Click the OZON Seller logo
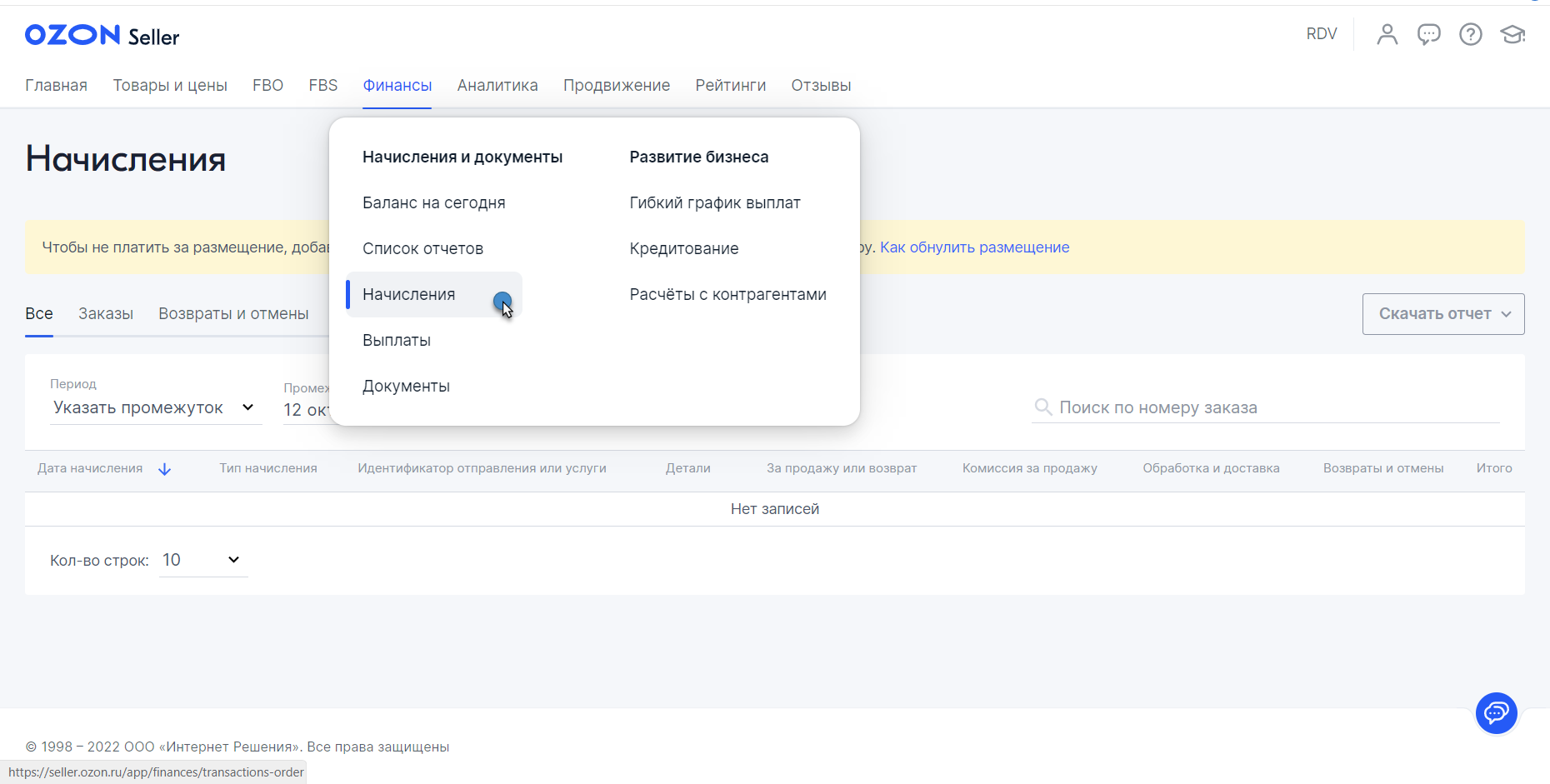This screenshot has height=784, width=1550. (x=102, y=35)
